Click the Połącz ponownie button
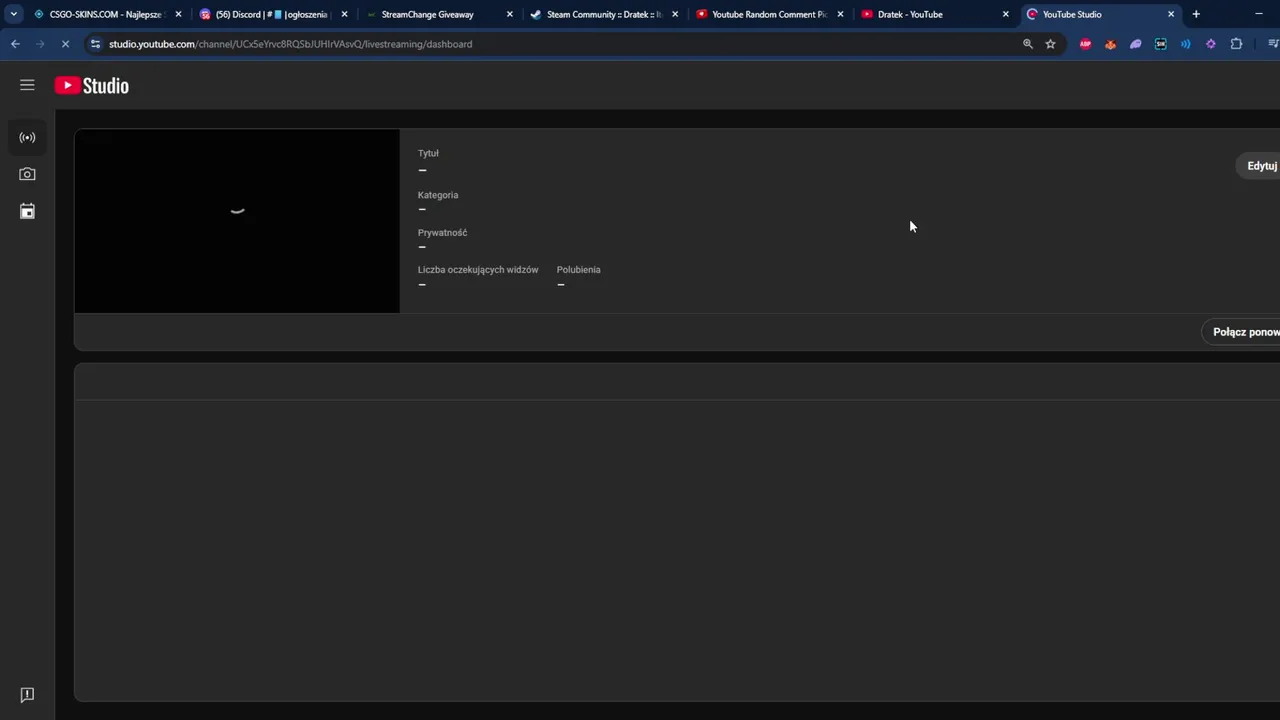Viewport: 1280px width, 720px height. click(1242, 332)
